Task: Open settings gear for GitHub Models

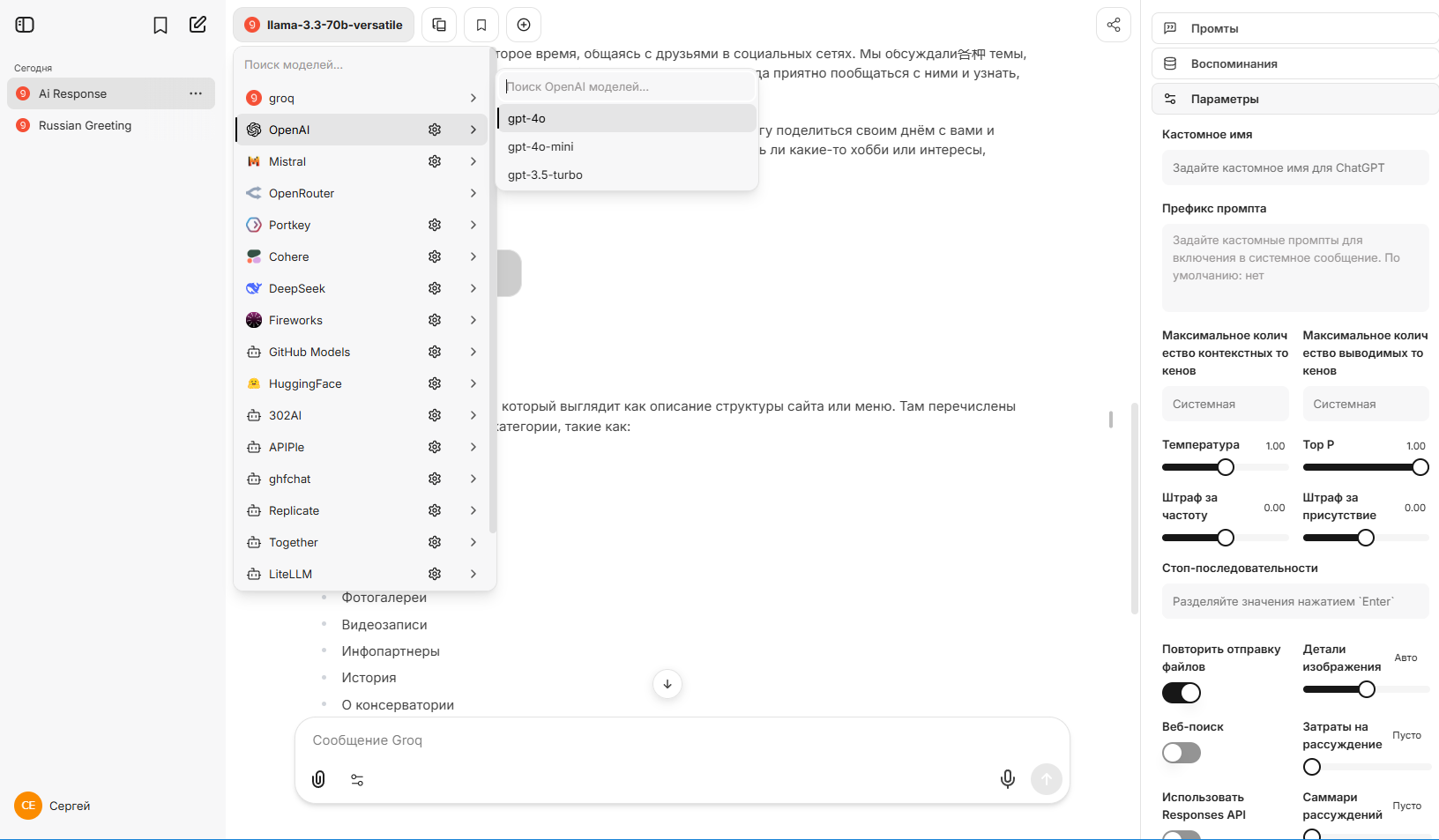Action: [435, 352]
